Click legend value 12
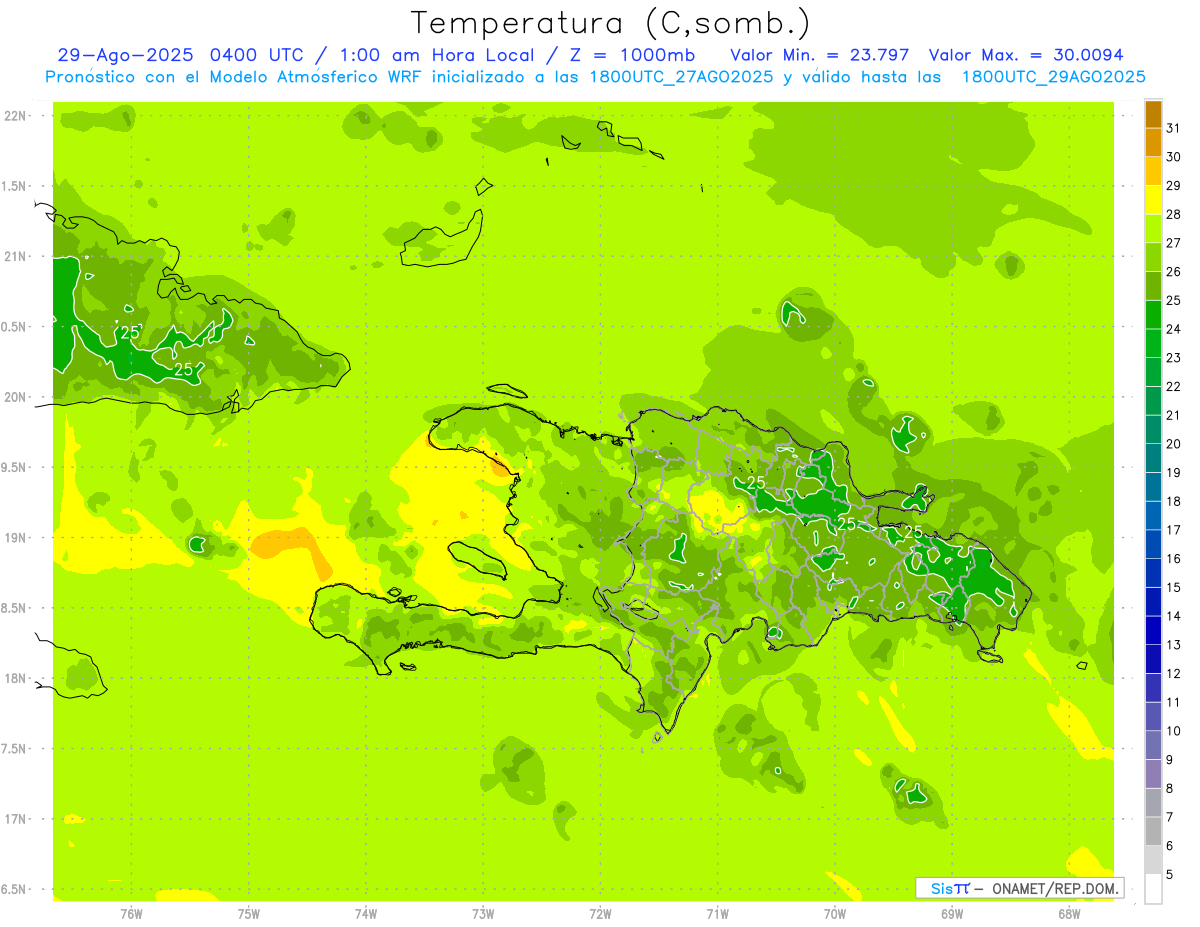 coord(1174,674)
